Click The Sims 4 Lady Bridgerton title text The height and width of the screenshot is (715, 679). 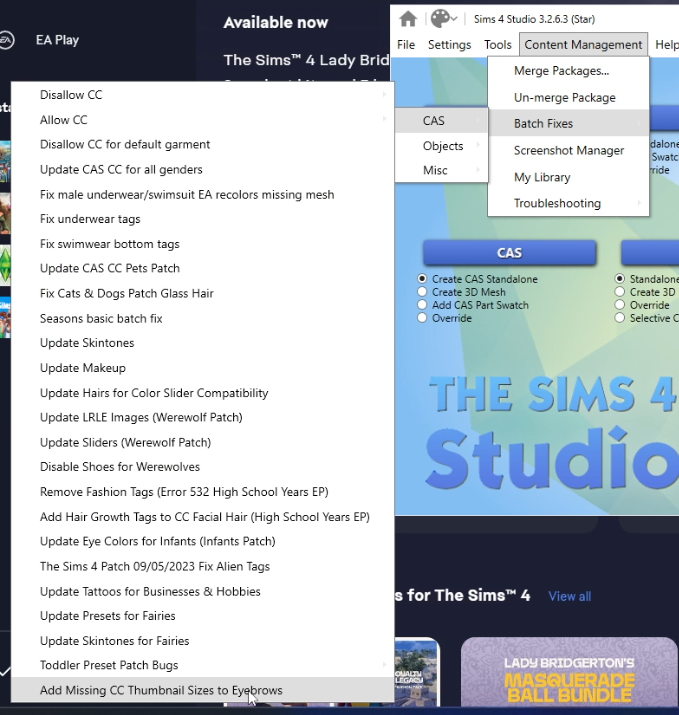(x=306, y=60)
